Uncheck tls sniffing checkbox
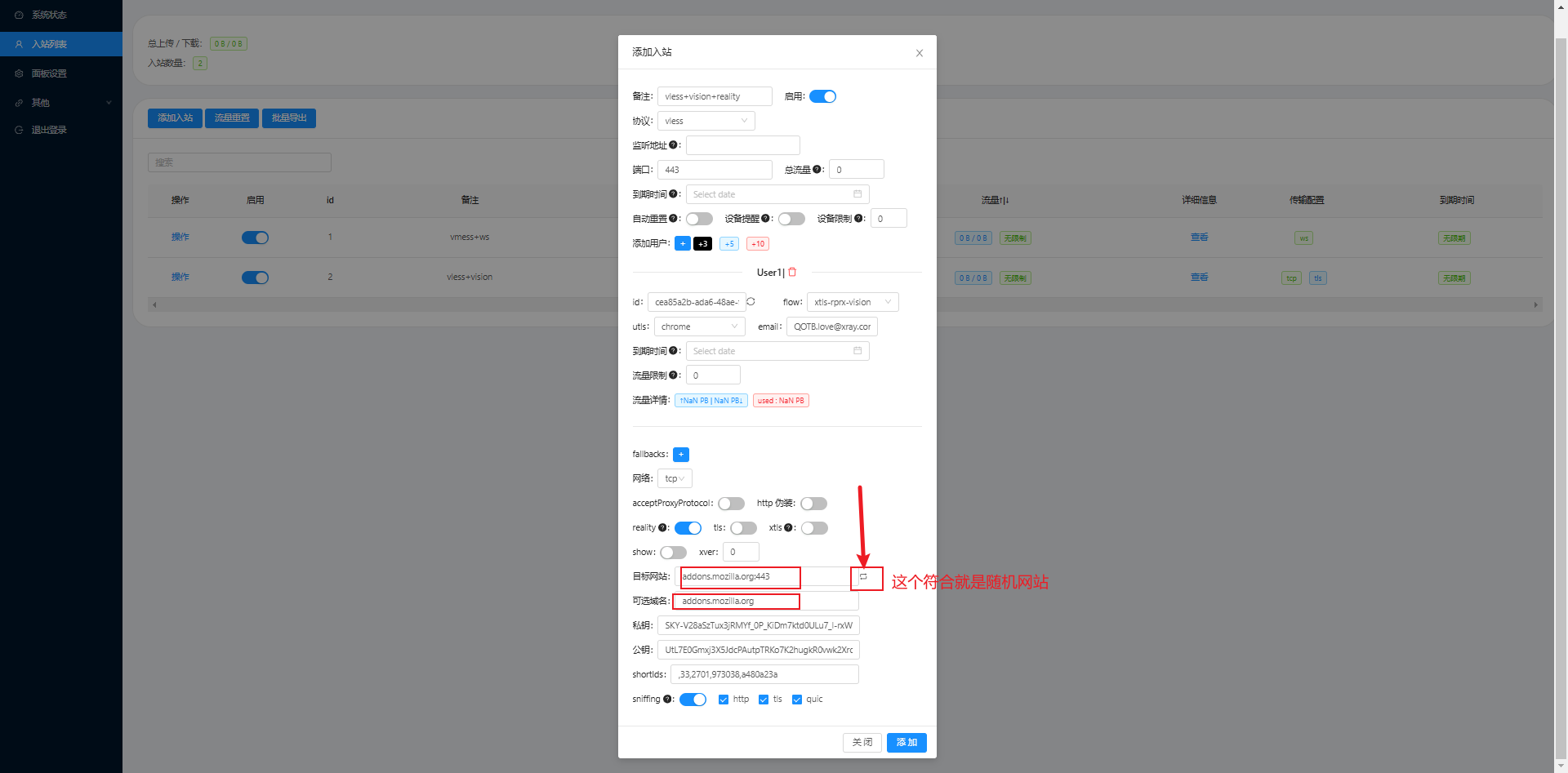Viewport: 1568px width, 773px height. click(764, 700)
